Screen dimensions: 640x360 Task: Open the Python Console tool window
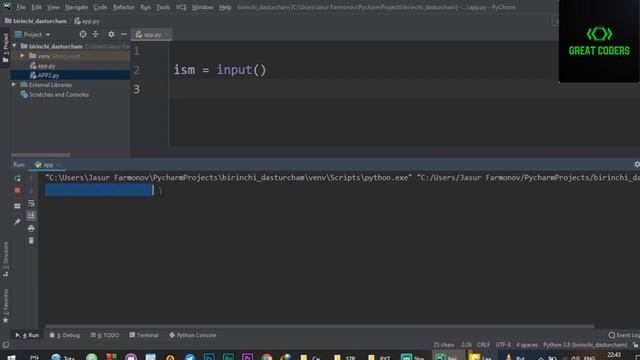pos(192,335)
